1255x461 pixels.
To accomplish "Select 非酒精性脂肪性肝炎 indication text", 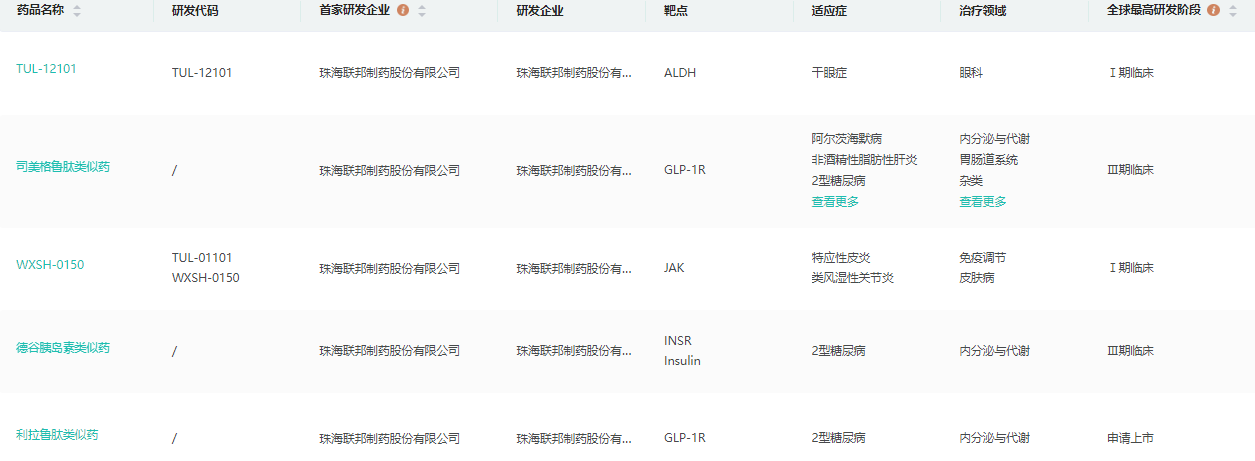I will (x=865, y=160).
